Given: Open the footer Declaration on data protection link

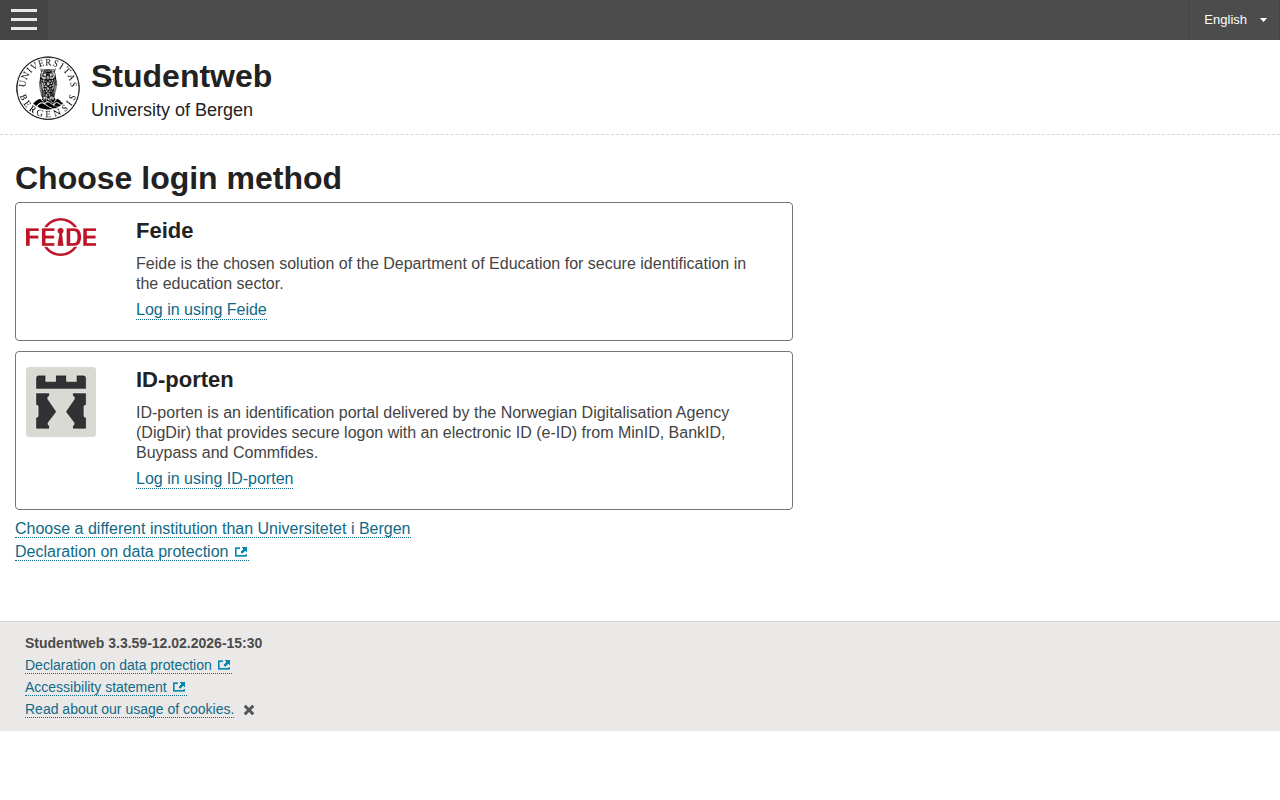Looking at the screenshot, I should click(119, 665).
